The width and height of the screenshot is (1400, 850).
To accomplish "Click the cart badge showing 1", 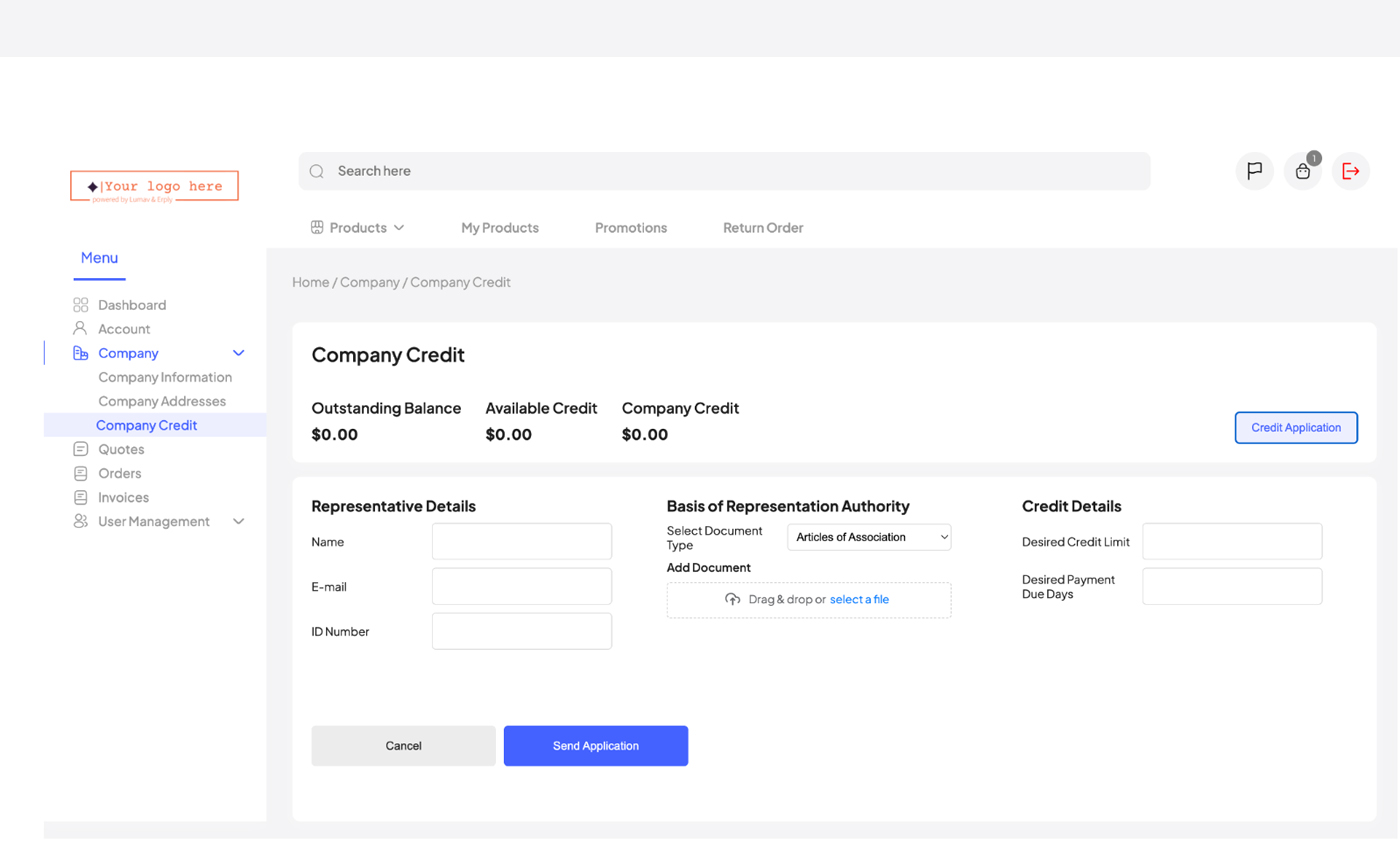I will pyautogui.click(x=1314, y=158).
